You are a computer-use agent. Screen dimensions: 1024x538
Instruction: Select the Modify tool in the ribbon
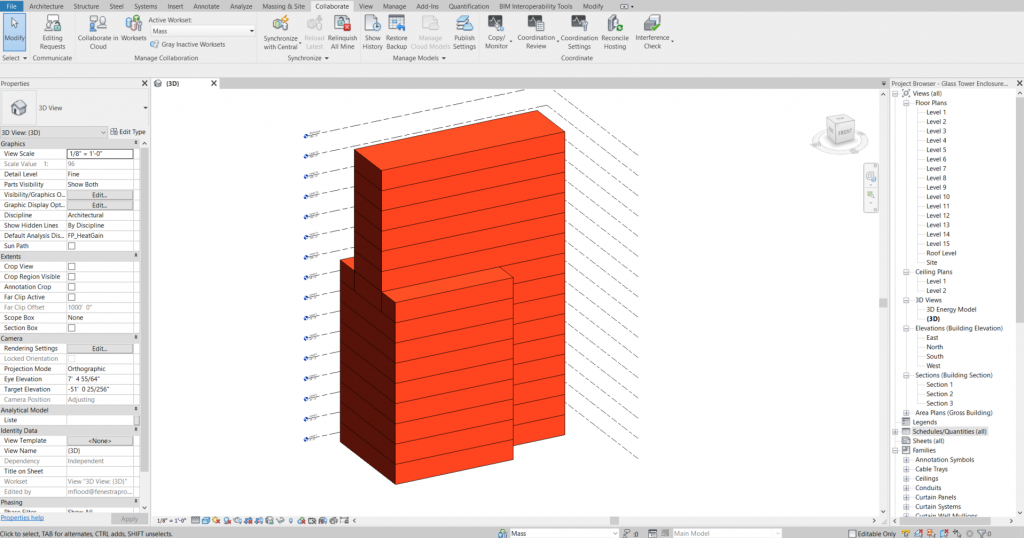pos(14,32)
